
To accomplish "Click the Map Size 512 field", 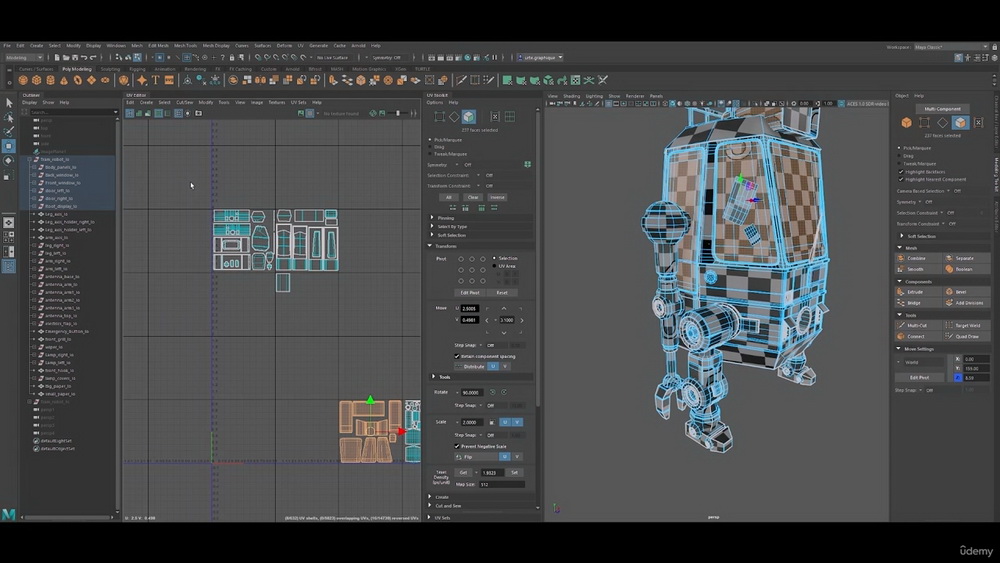I will pos(502,485).
